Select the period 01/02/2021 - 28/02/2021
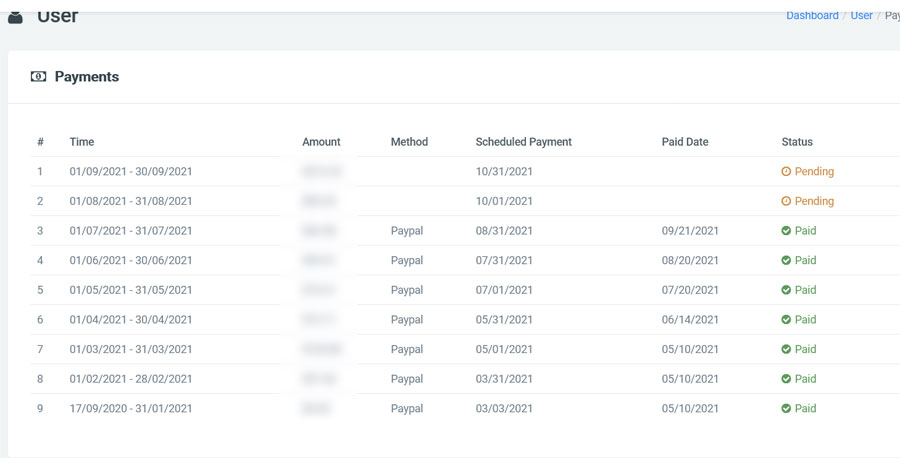Image resolution: width=900 pixels, height=458 pixels. point(131,379)
